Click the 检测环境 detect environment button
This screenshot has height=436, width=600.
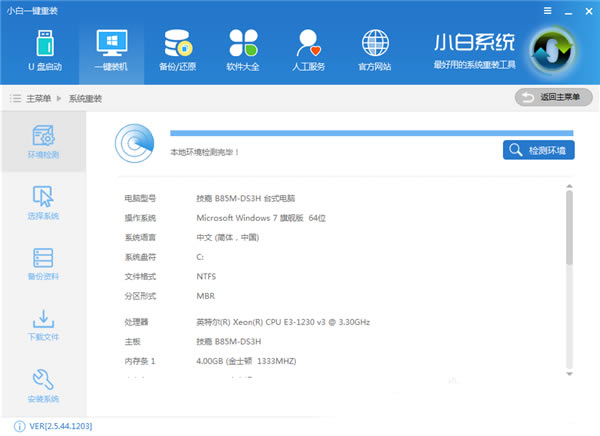tap(538, 150)
